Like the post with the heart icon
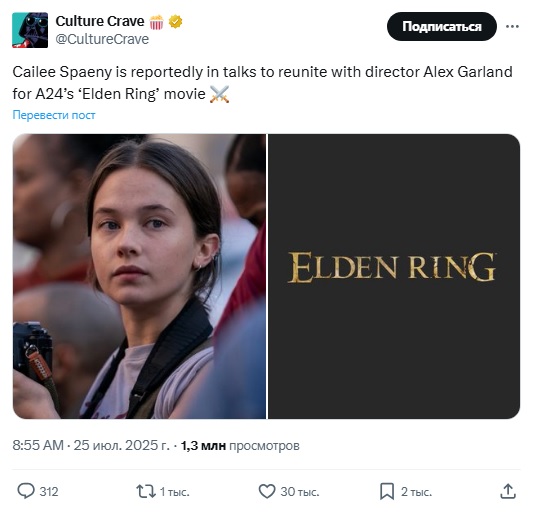 coord(267,491)
